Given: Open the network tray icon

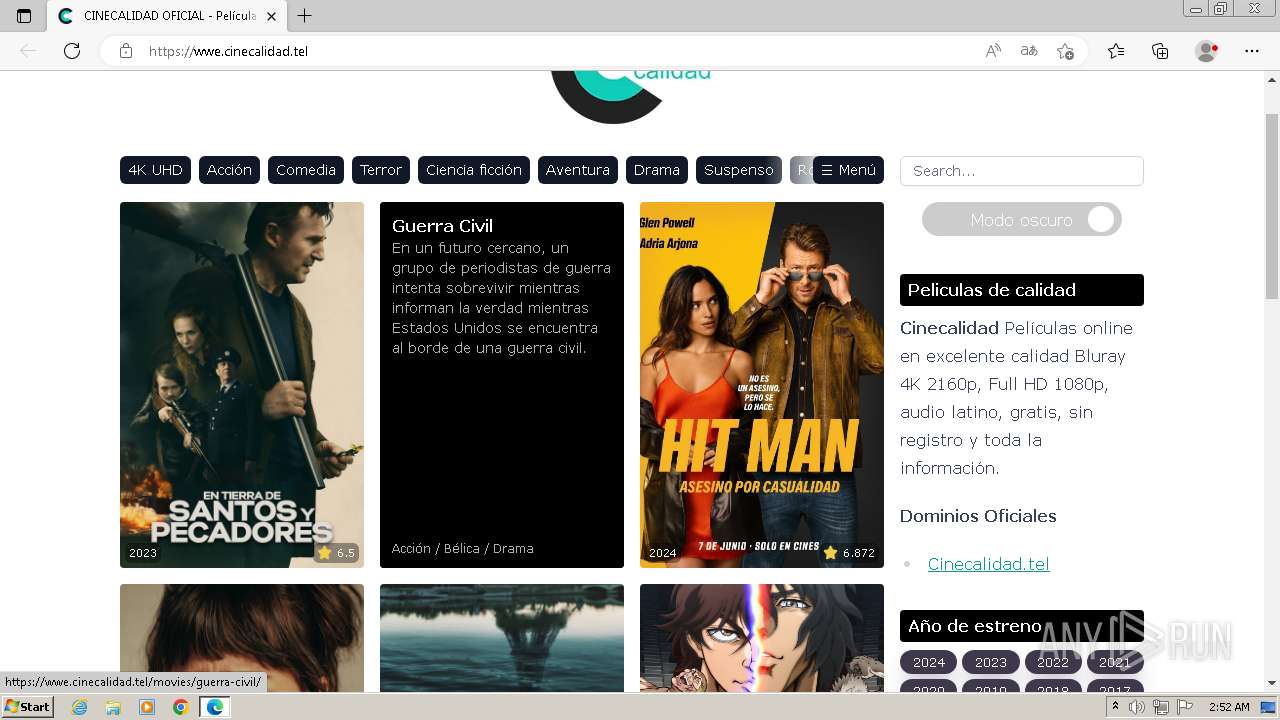Looking at the screenshot, I should [1161, 707].
